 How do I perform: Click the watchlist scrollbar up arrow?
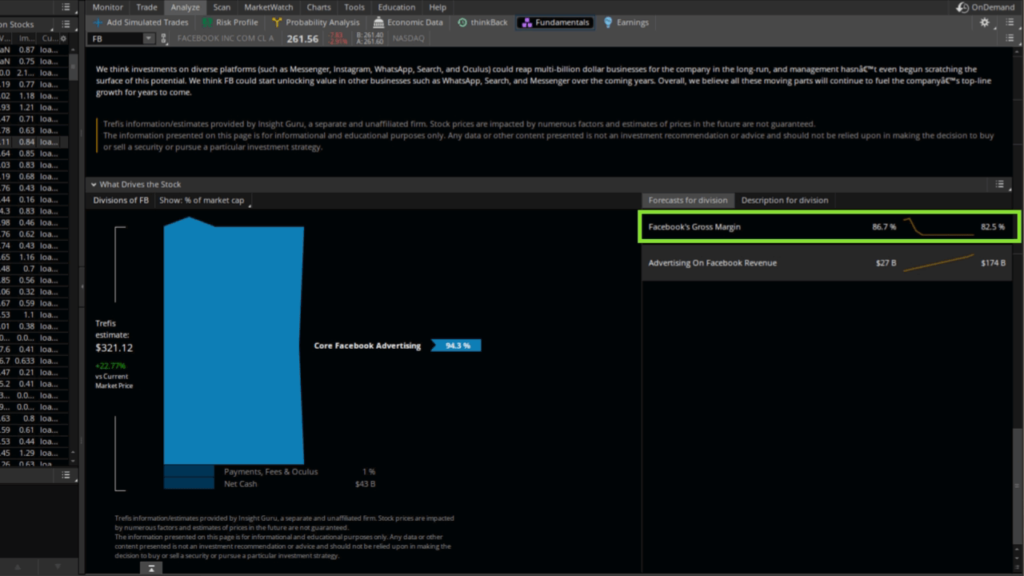pos(72,50)
